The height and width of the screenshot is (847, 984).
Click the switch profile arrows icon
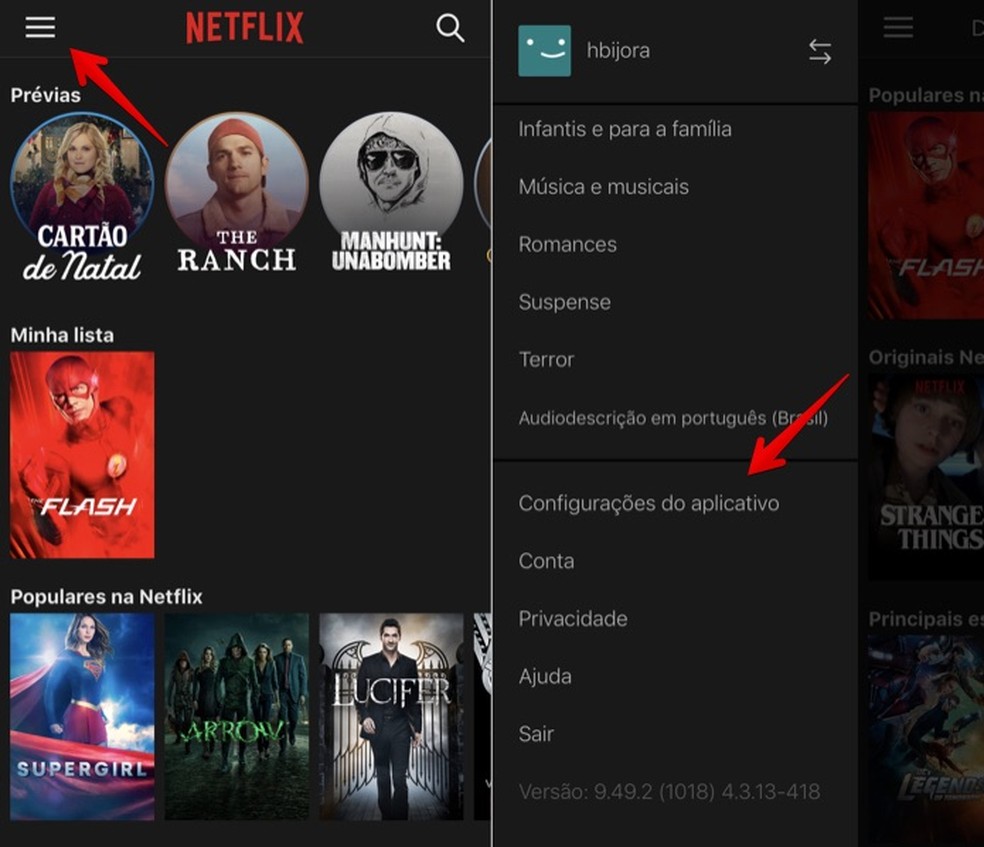coord(820,51)
